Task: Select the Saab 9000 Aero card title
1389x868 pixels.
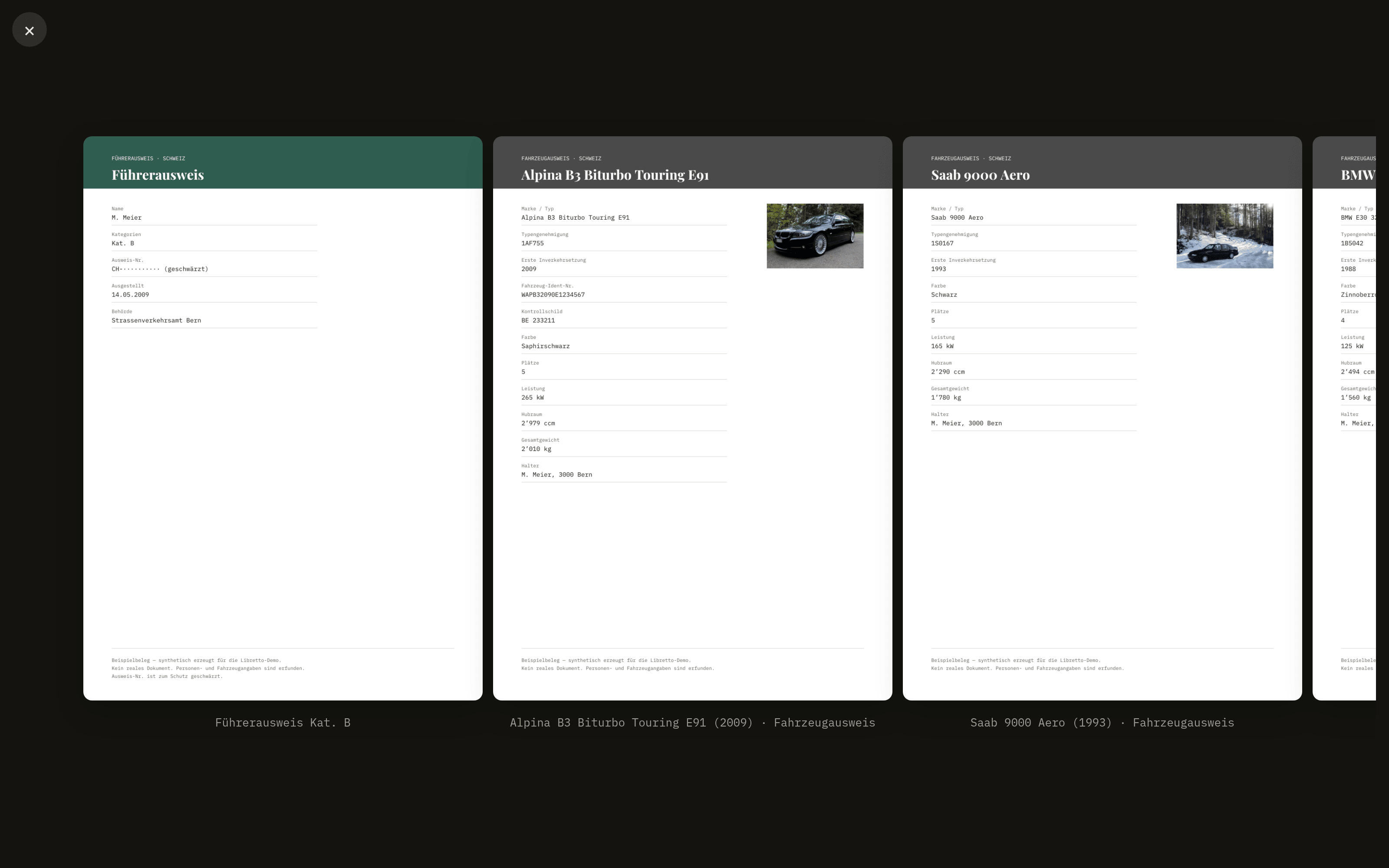Action: click(x=981, y=174)
